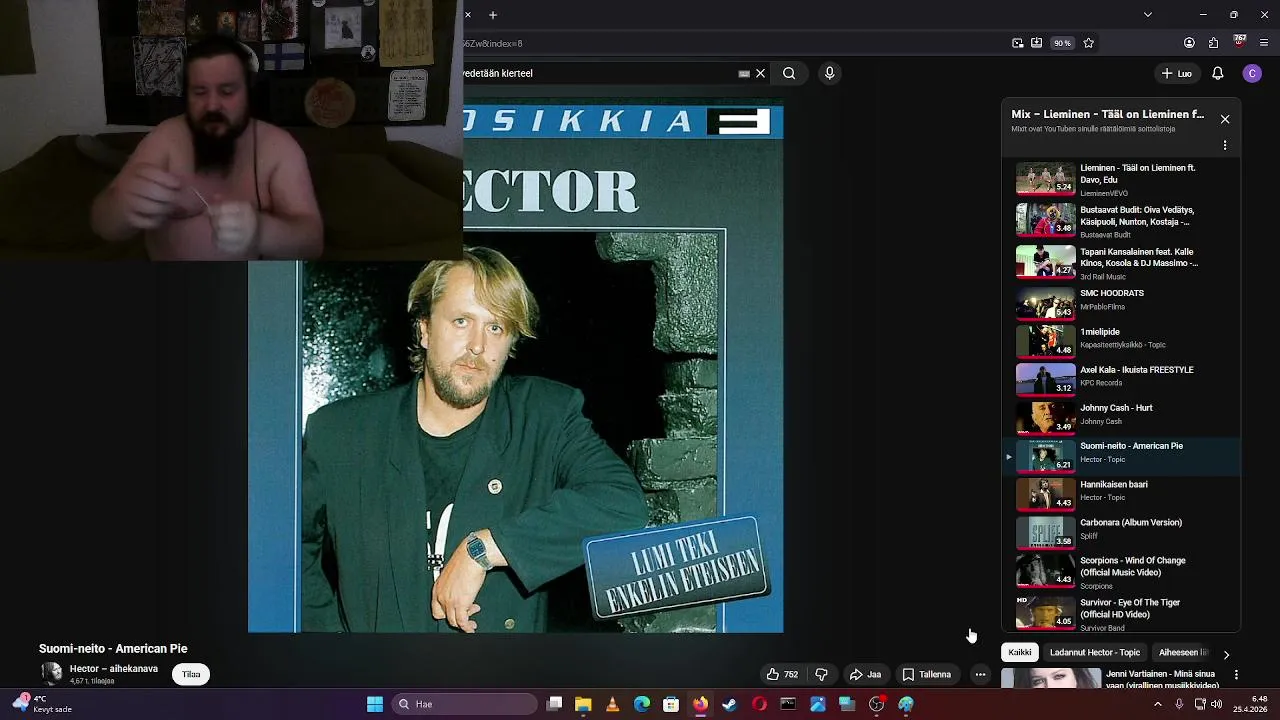Viewport: 1280px width, 720px height.
Task: Open the browser extensions puzzle icon
Action: tap(1214, 43)
